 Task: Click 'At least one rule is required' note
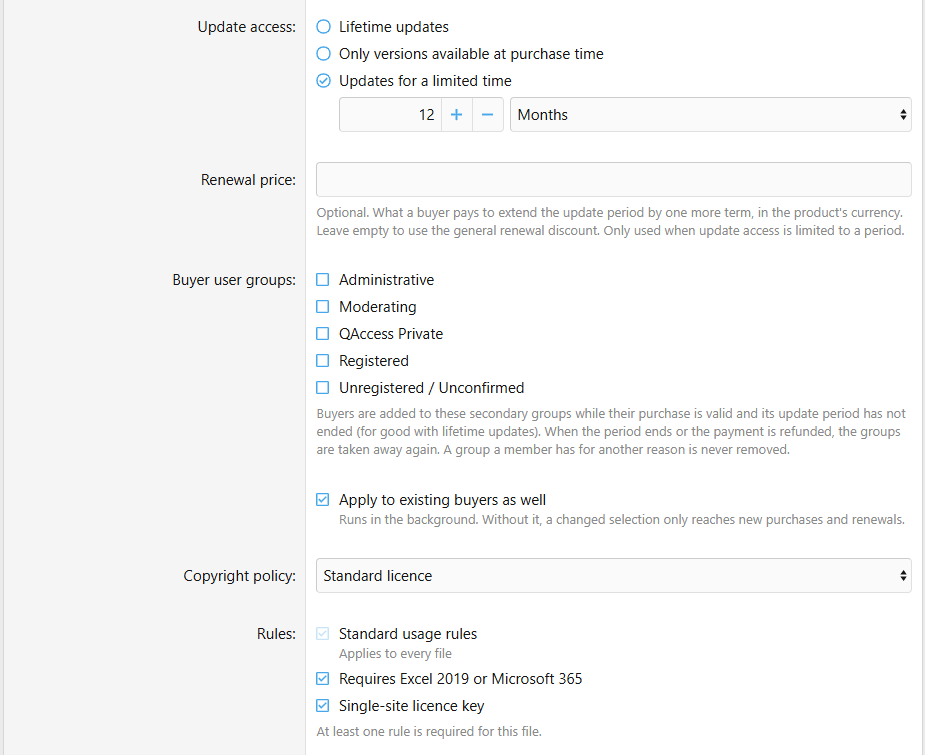point(429,731)
